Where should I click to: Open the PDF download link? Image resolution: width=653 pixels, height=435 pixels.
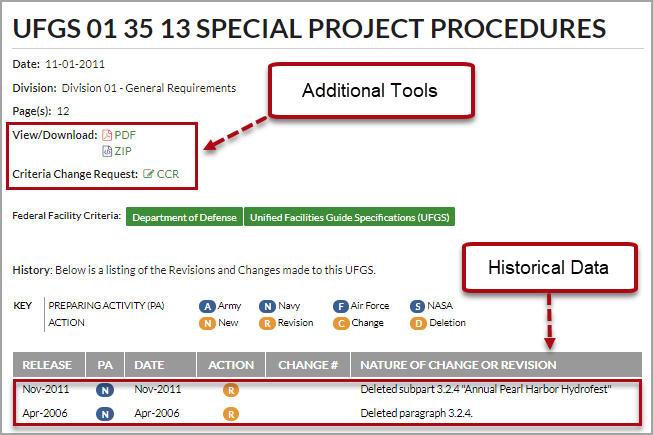tap(125, 135)
